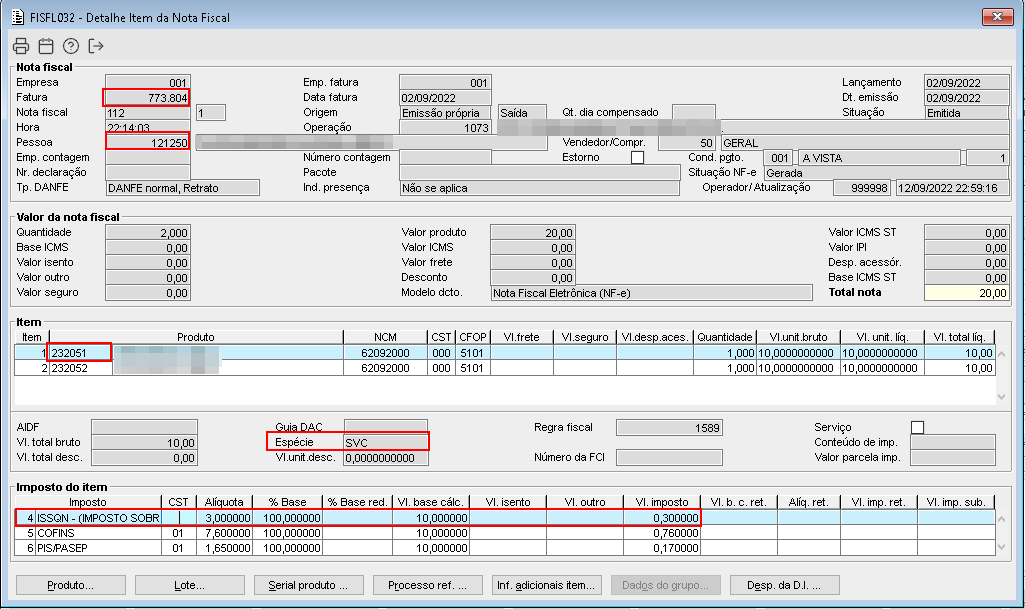Image resolution: width=1025 pixels, height=609 pixels.
Task: Click the Total nota yellow field
Action: pyautogui.click(x=966, y=293)
